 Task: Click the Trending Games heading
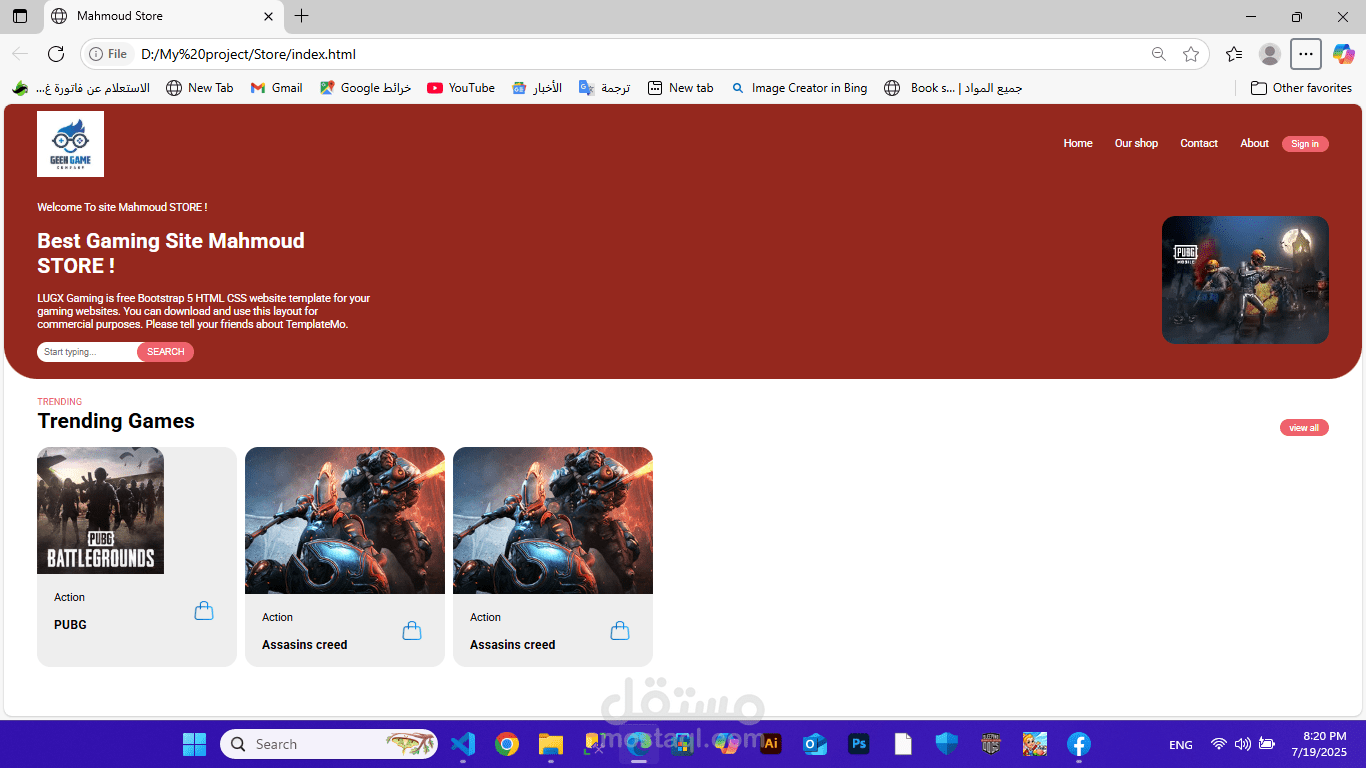[116, 421]
